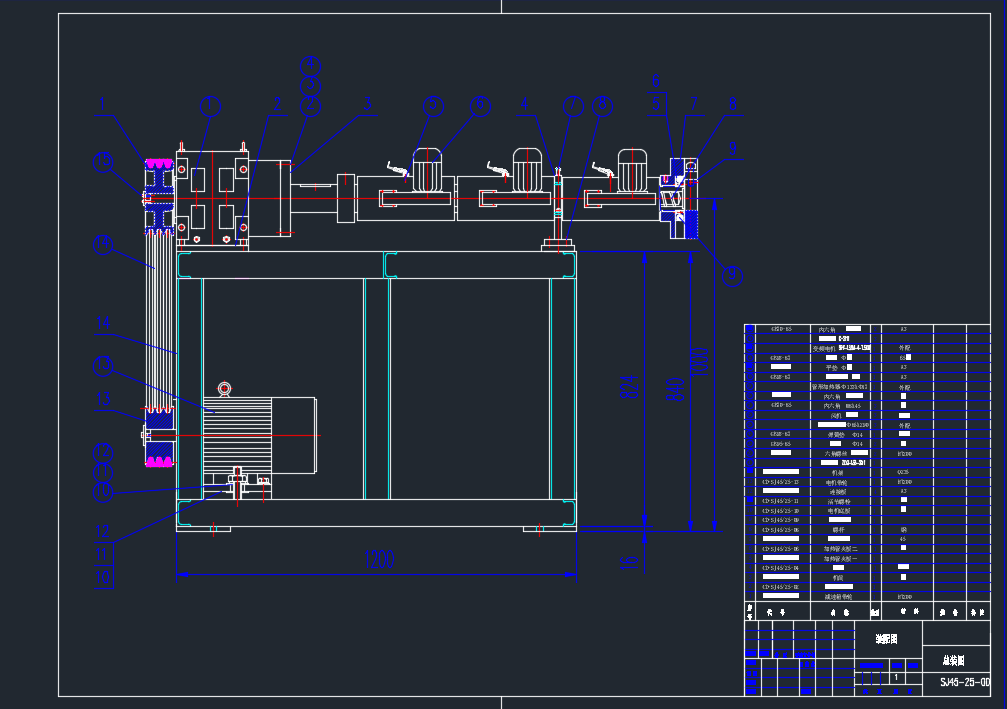Image resolution: width=1007 pixels, height=709 pixels.
Task: Click circled balloon number 6
Action: (479, 105)
